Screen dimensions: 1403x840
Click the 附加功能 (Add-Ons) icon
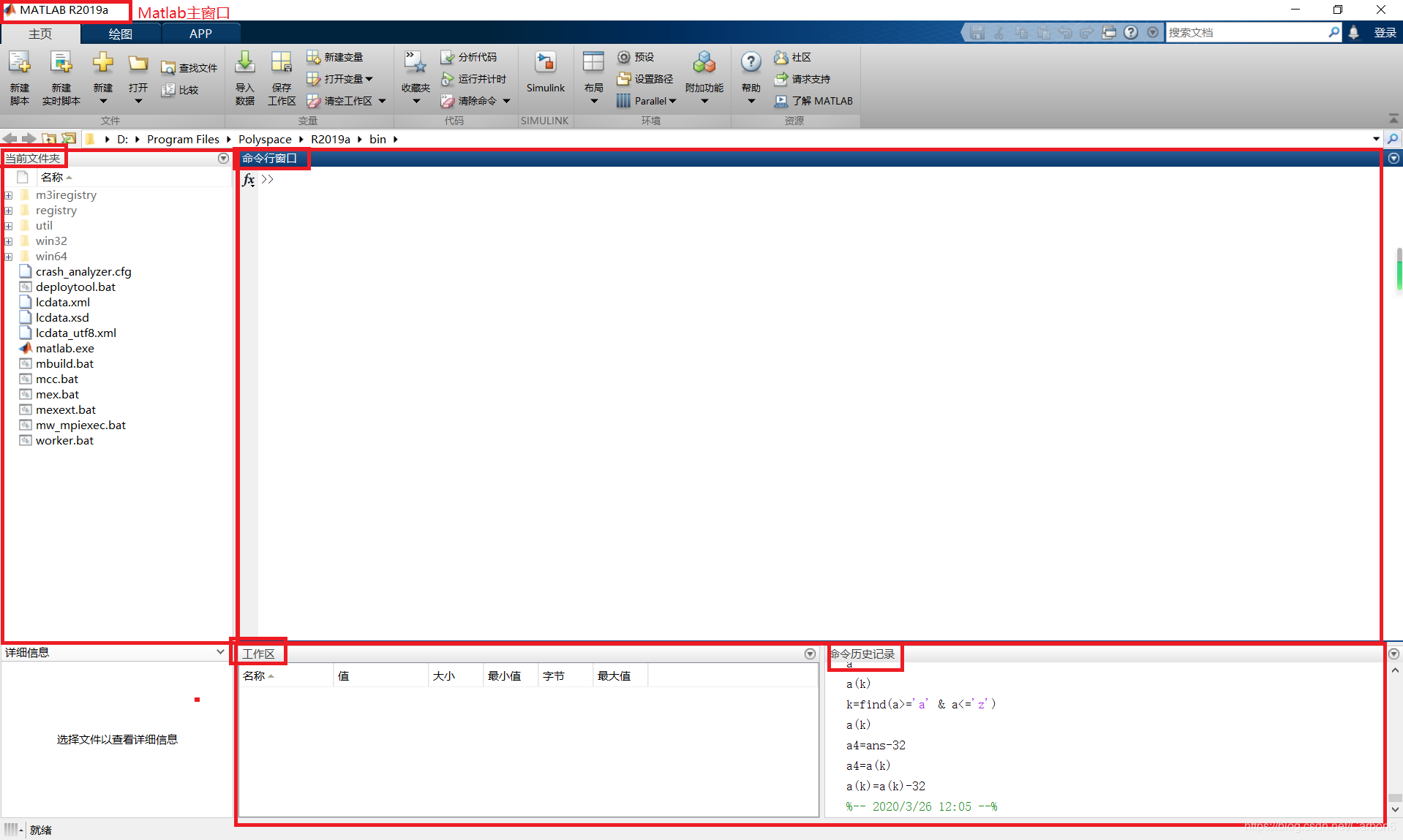[704, 63]
